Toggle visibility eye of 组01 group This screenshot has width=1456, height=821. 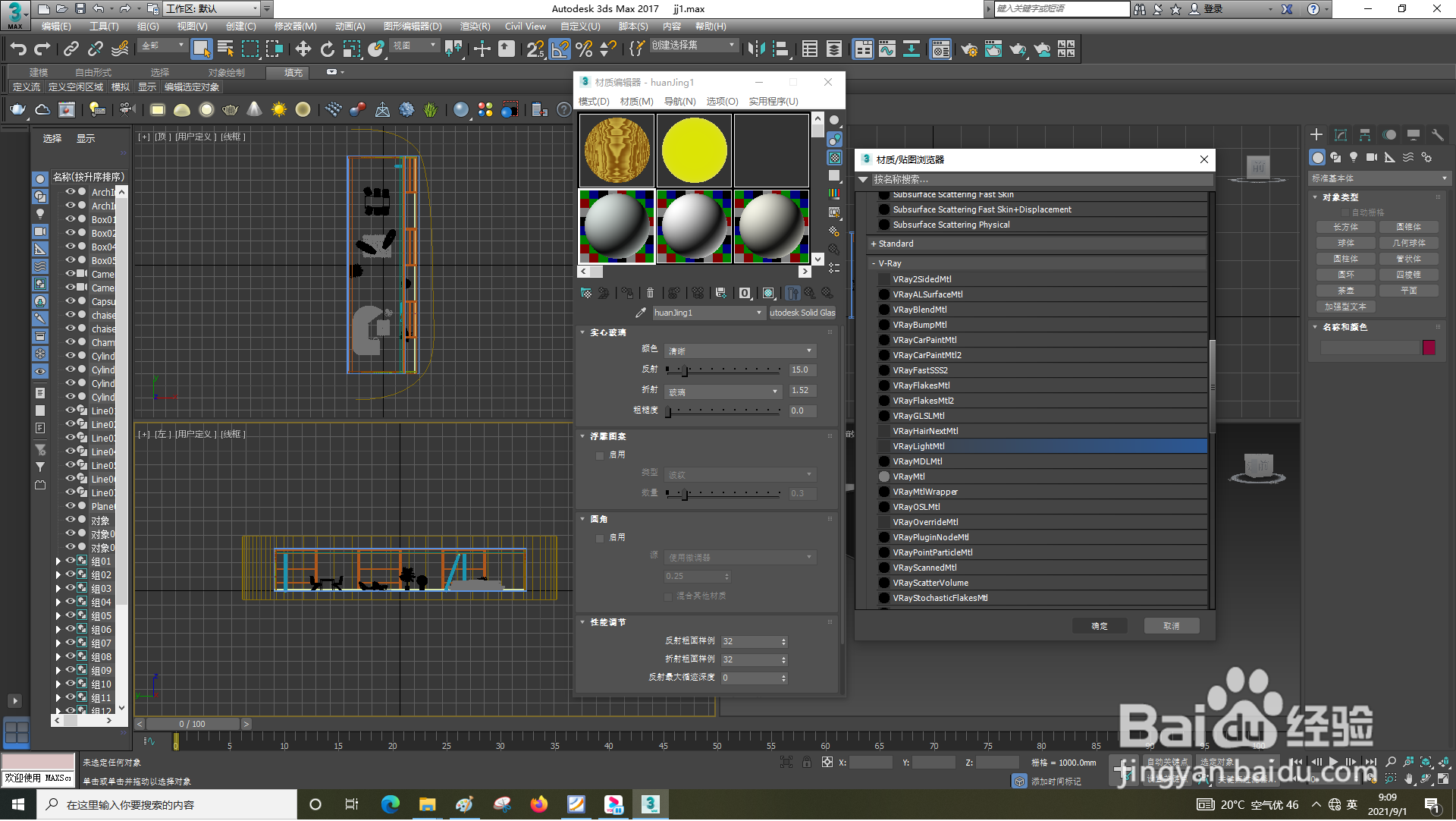tap(70, 561)
